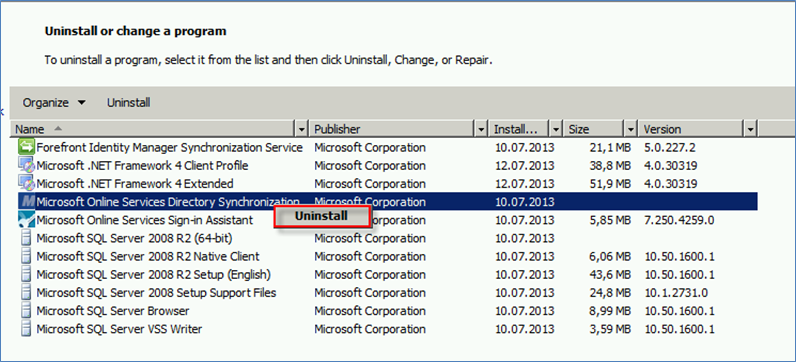The image size is (796, 362).
Task: Sort by the Install date column header
Action: 519,129
